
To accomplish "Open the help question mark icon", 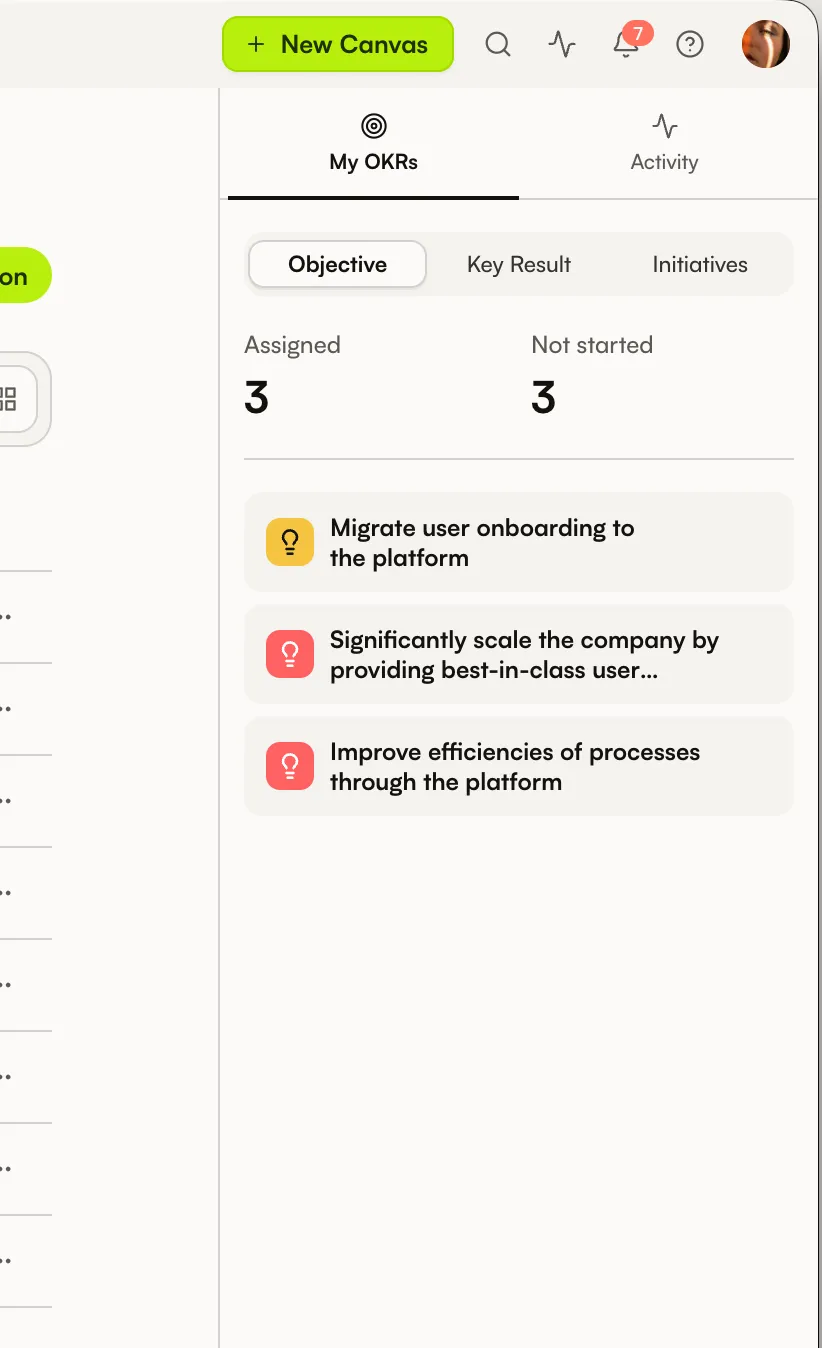I will 690,44.
